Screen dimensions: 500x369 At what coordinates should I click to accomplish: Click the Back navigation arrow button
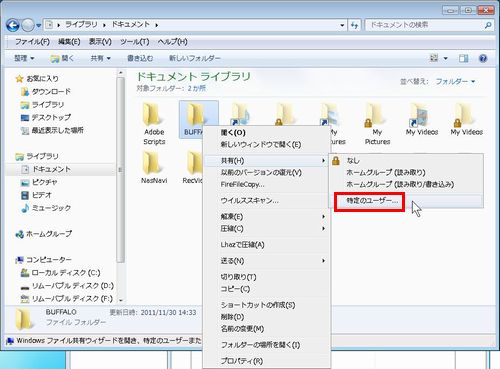13,25
